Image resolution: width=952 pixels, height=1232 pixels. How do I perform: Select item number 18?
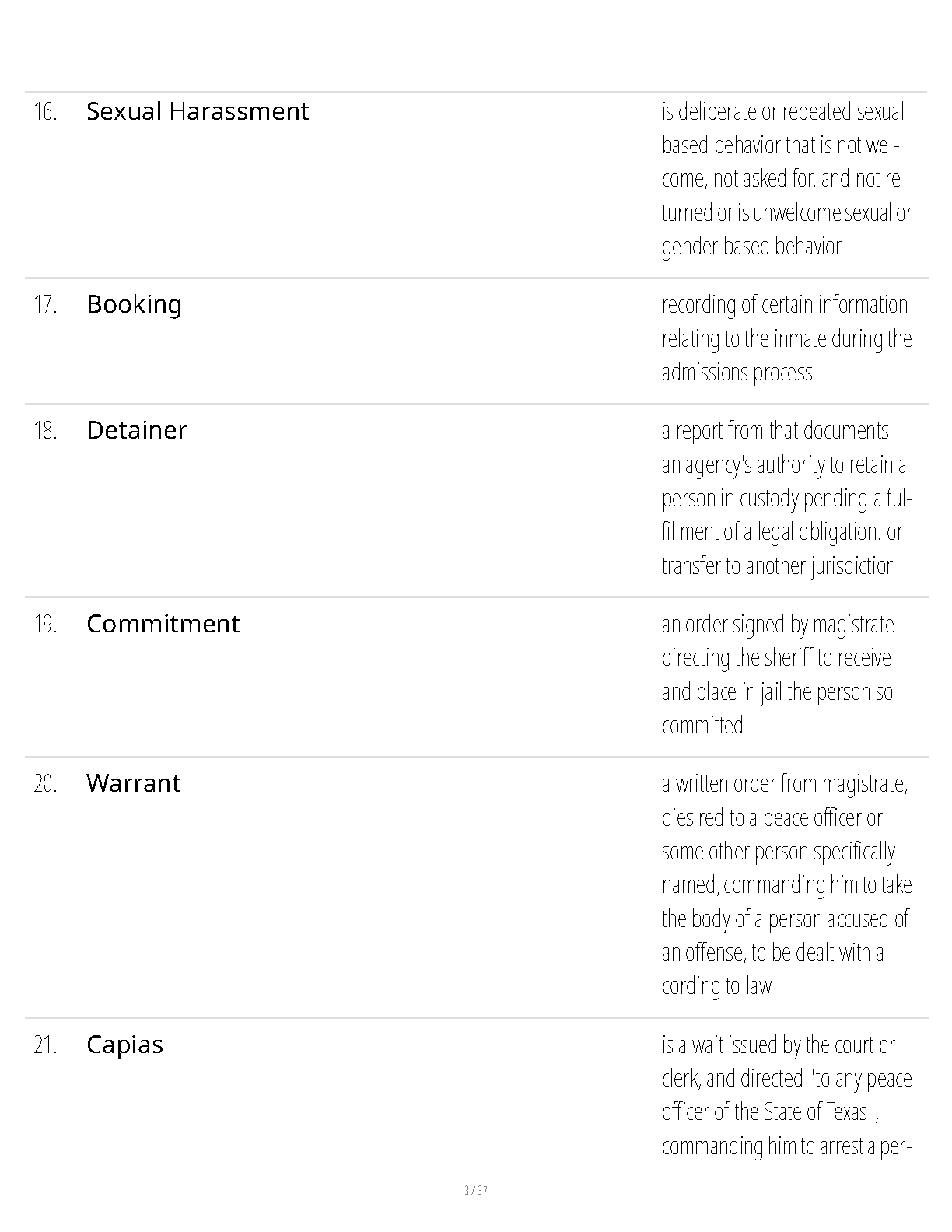point(45,431)
